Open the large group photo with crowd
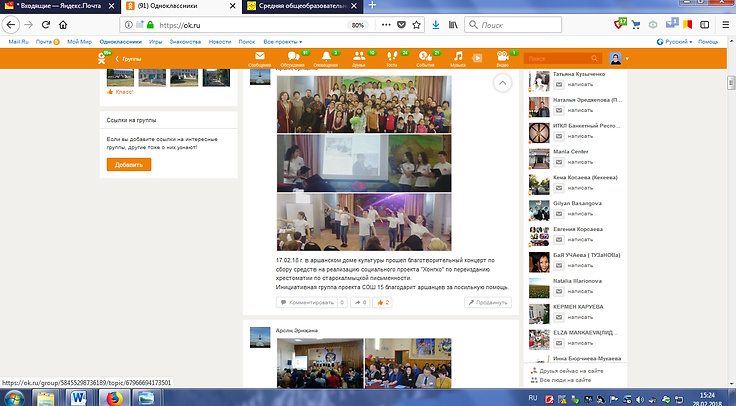The width and height of the screenshot is (736, 406). 364,104
